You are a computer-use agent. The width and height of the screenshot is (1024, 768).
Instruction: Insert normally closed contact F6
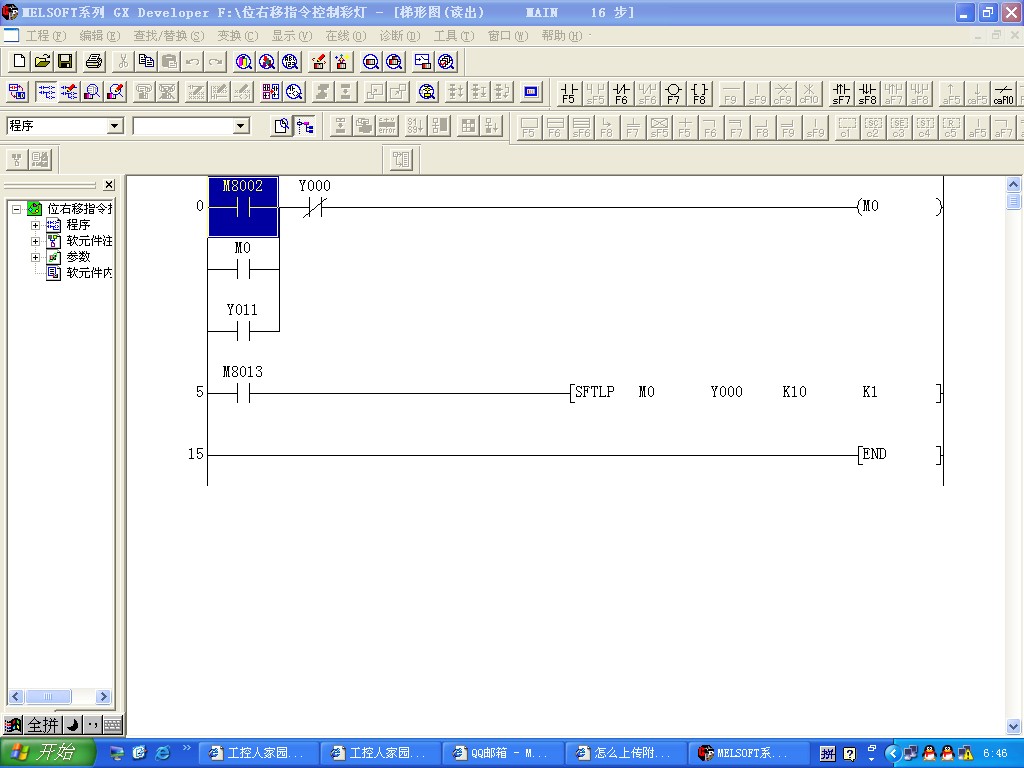(x=621, y=93)
